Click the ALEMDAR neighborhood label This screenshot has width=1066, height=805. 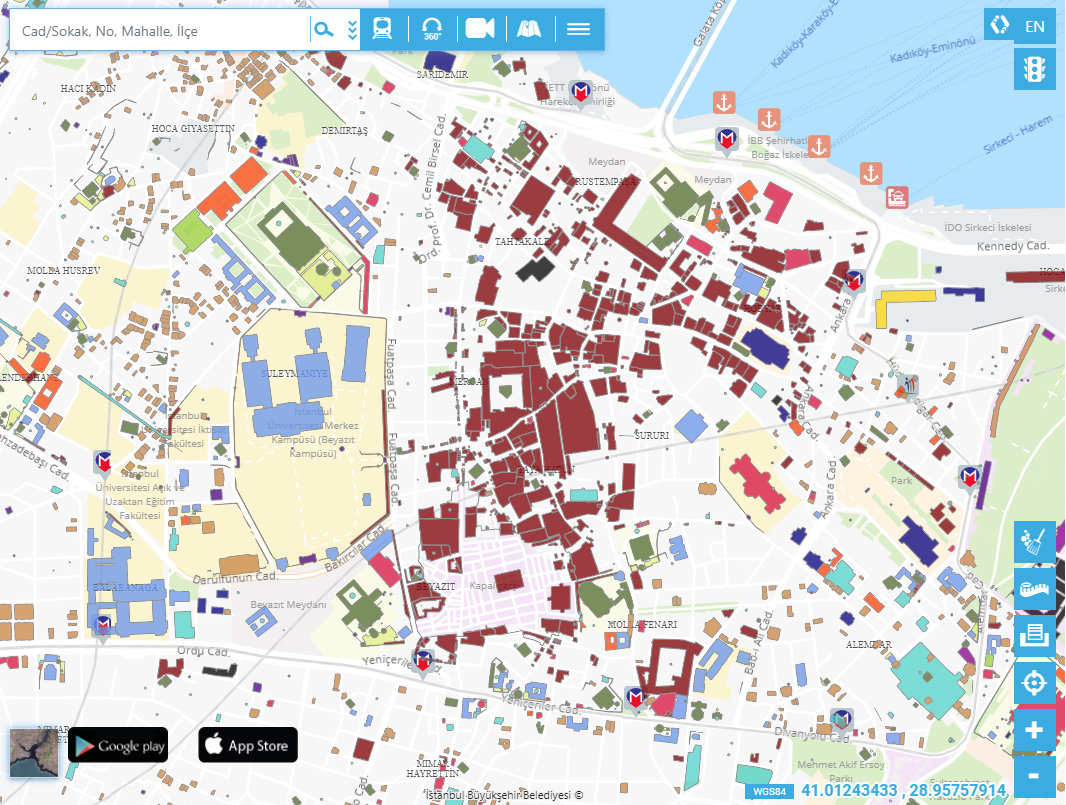pyautogui.click(x=869, y=645)
